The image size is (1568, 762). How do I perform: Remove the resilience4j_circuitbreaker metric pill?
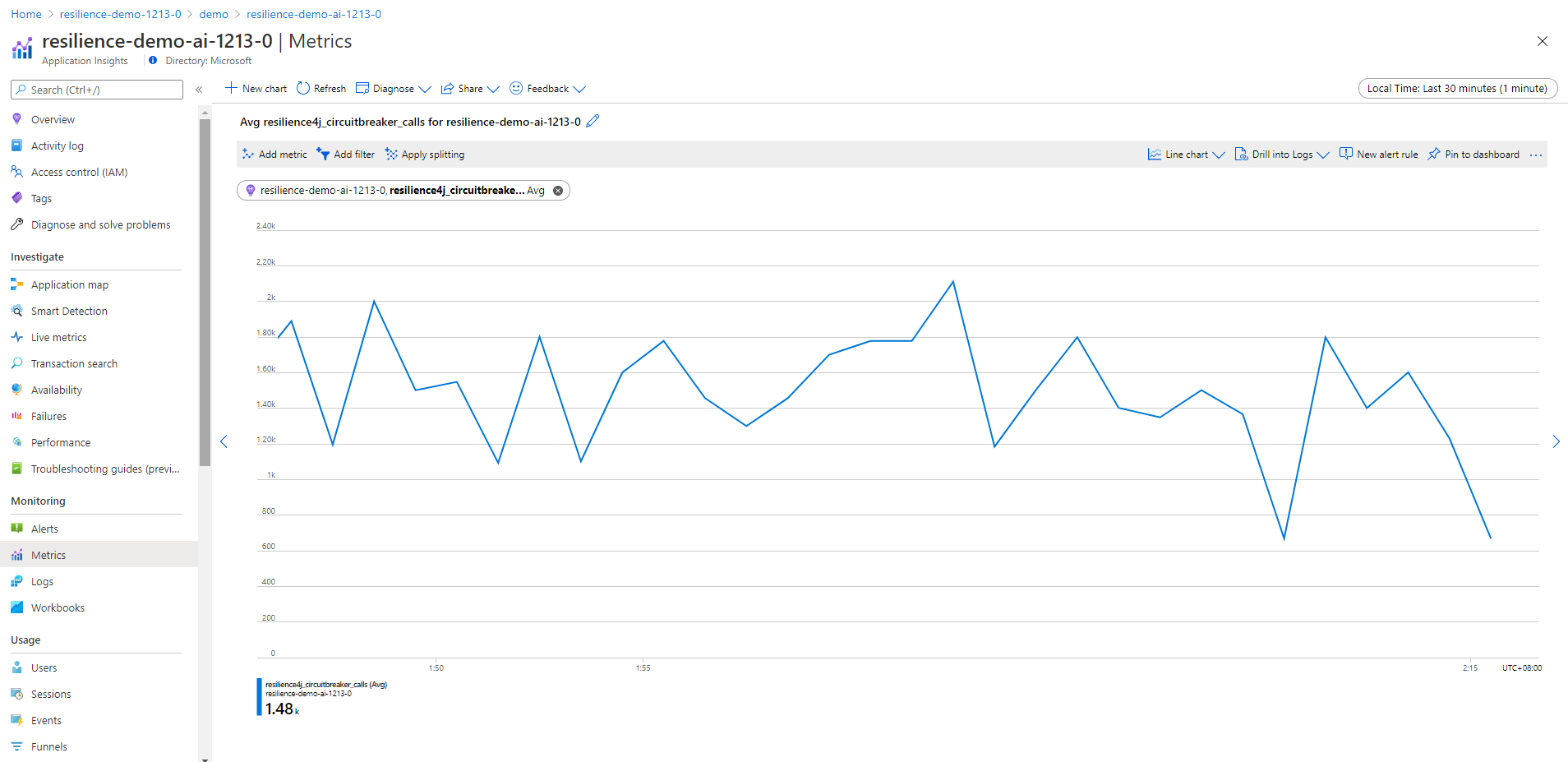558,191
